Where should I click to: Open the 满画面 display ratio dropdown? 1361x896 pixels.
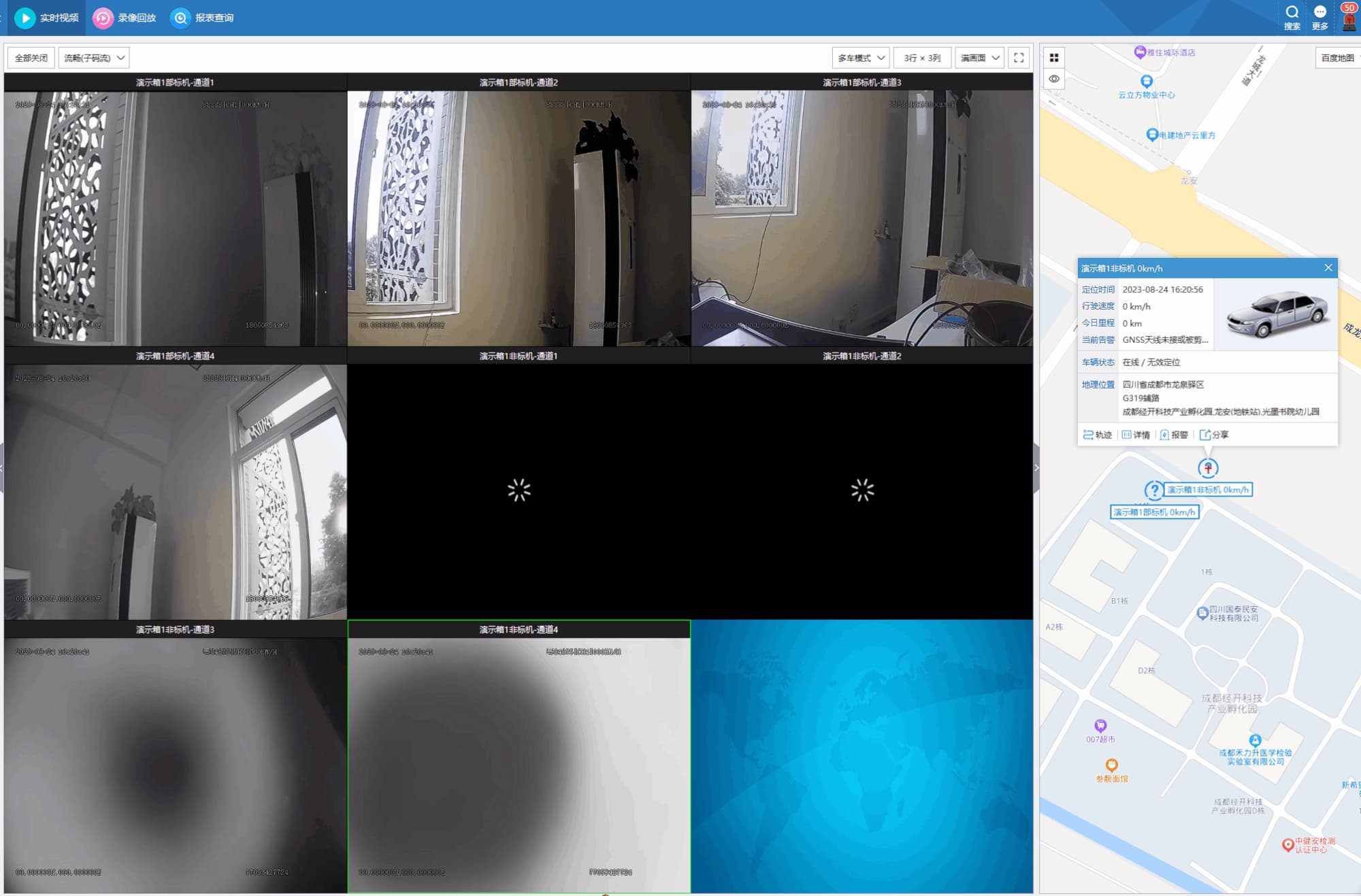[979, 58]
